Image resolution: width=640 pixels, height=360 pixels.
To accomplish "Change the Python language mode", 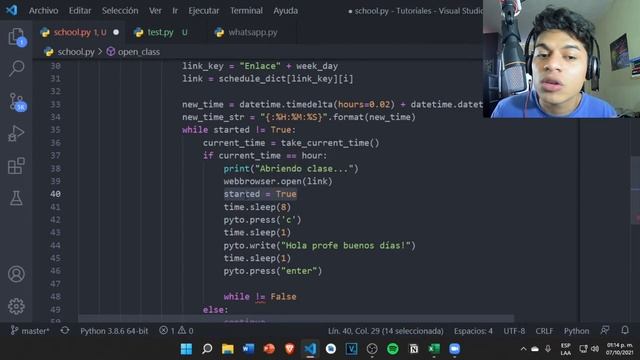I will pyautogui.click(x=576, y=331).
